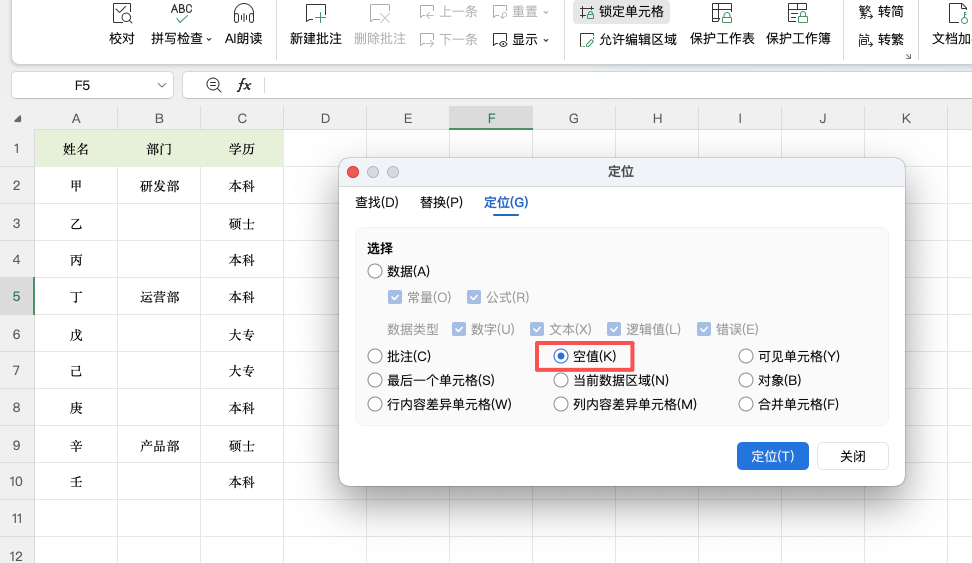
Task: Click the select-all corner triangle
Action: point(17,118)
